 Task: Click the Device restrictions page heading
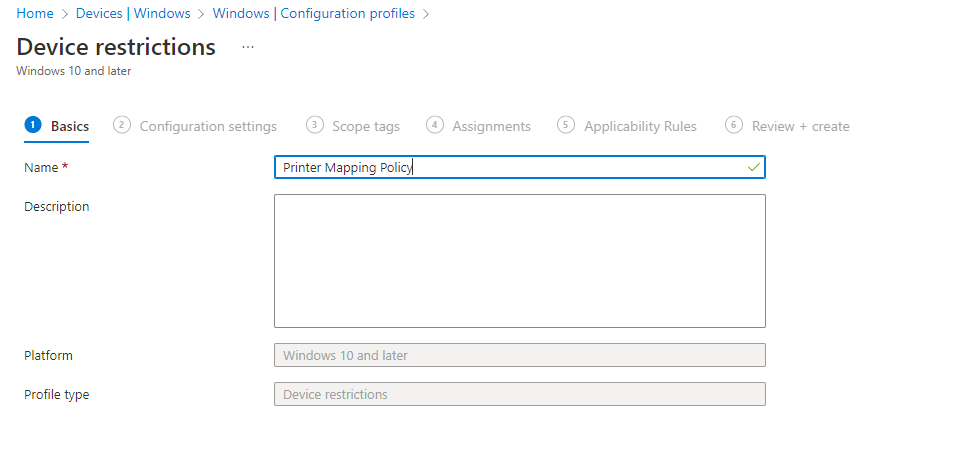click(116, 47)
